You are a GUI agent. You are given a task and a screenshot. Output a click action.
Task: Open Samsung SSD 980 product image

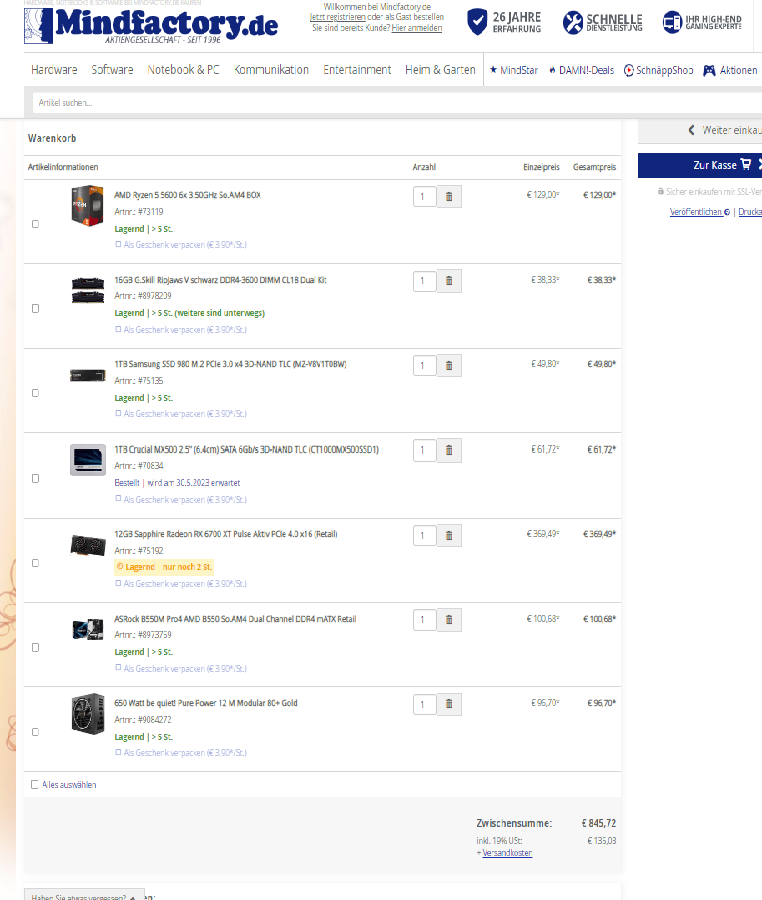click(88, 375)
